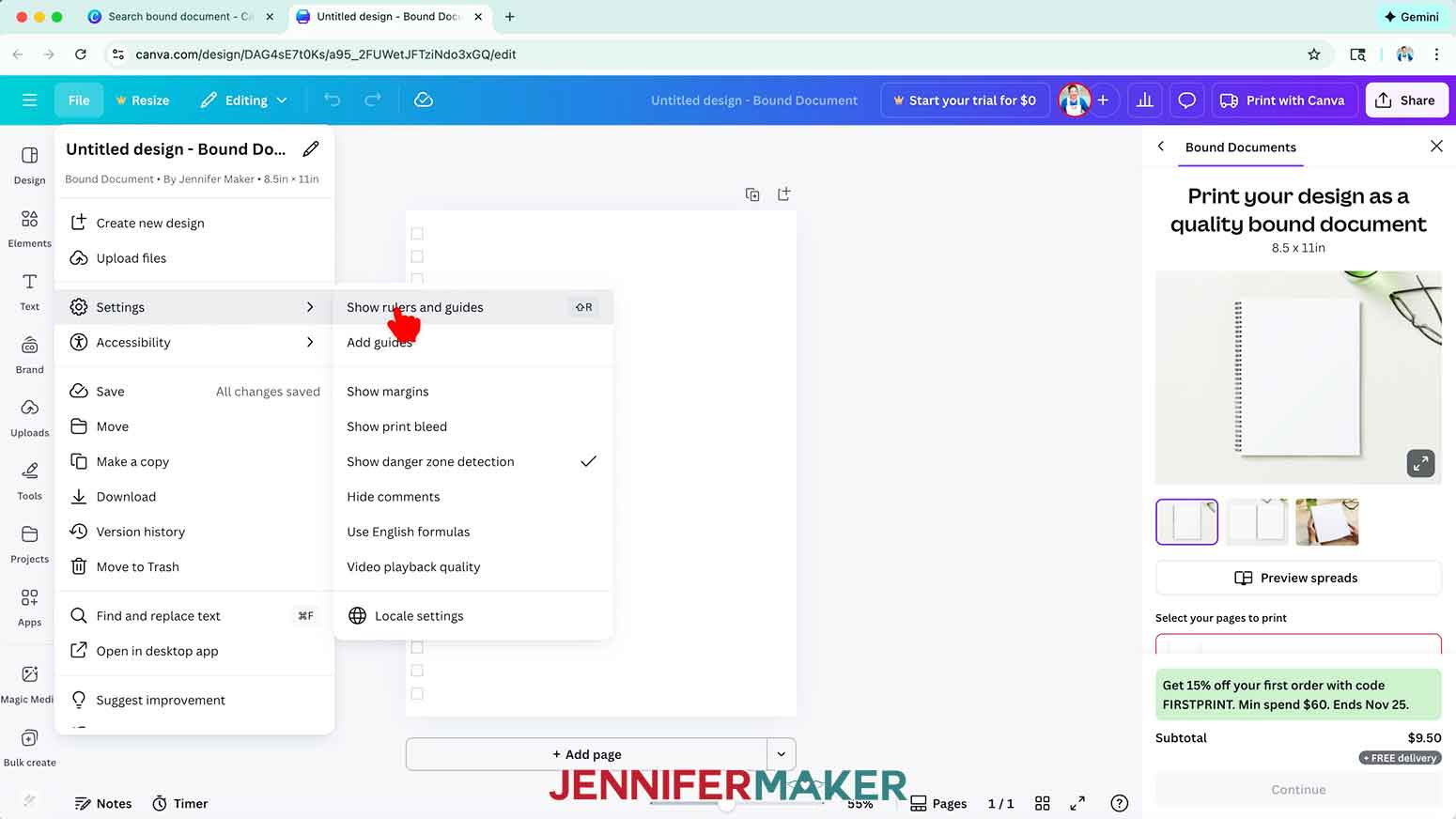
Task: Open the analytics bar chart icon
Action: 1144,100
